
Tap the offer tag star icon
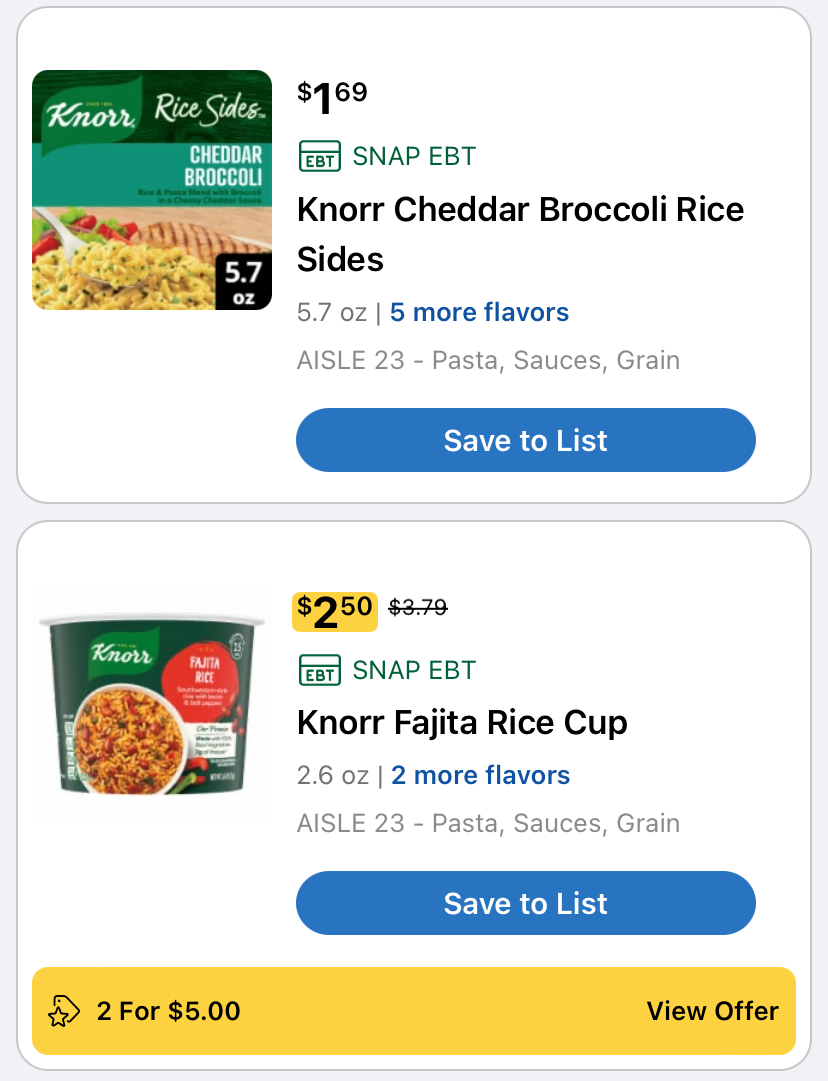[63, 1011]
